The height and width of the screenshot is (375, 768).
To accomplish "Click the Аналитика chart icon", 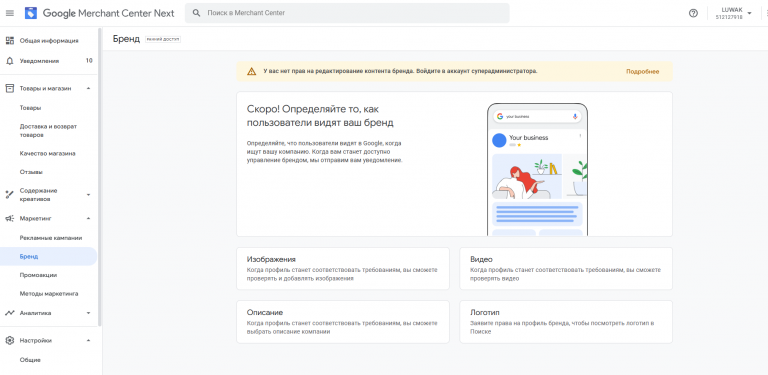I will pos(10,313).
